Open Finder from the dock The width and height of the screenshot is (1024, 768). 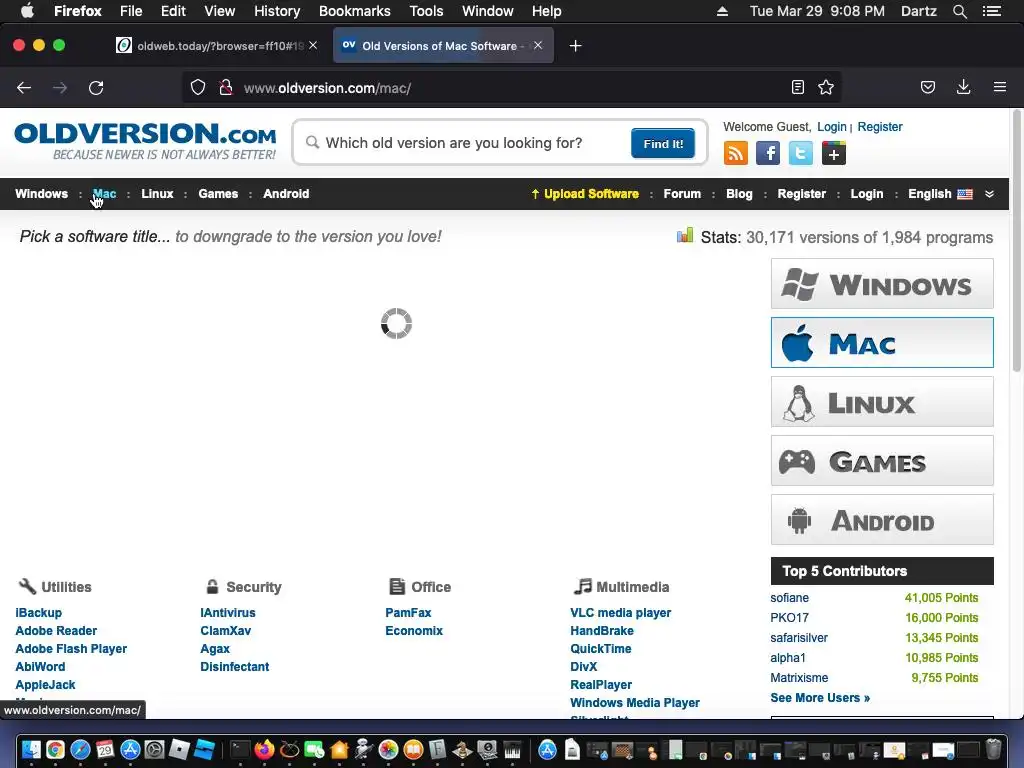pyautogui.click(x=31, y=749)
